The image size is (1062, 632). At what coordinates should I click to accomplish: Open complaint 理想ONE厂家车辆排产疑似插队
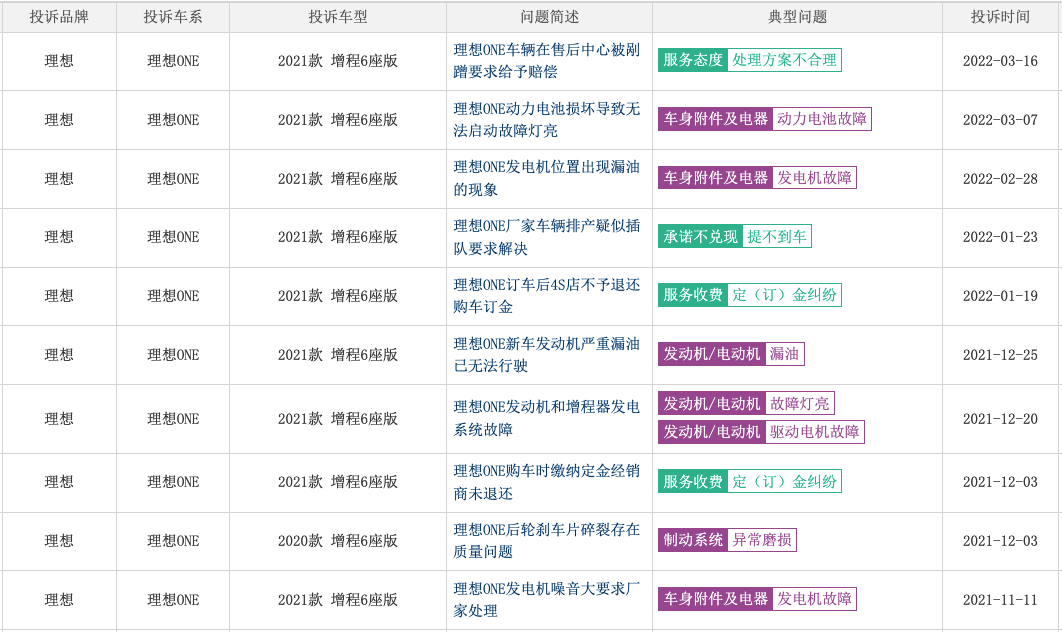coord(547,237)
